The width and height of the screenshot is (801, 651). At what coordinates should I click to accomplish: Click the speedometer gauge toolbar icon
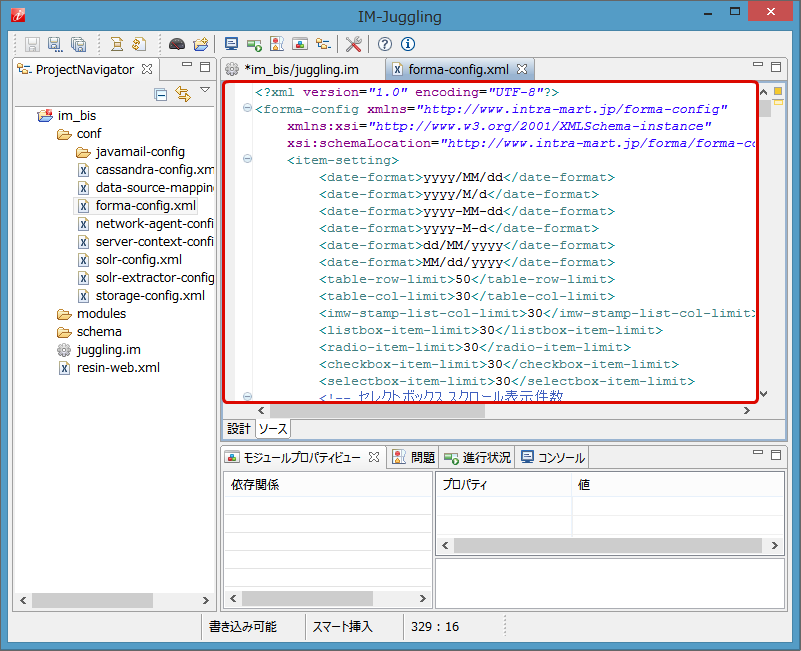pos(176,44)
